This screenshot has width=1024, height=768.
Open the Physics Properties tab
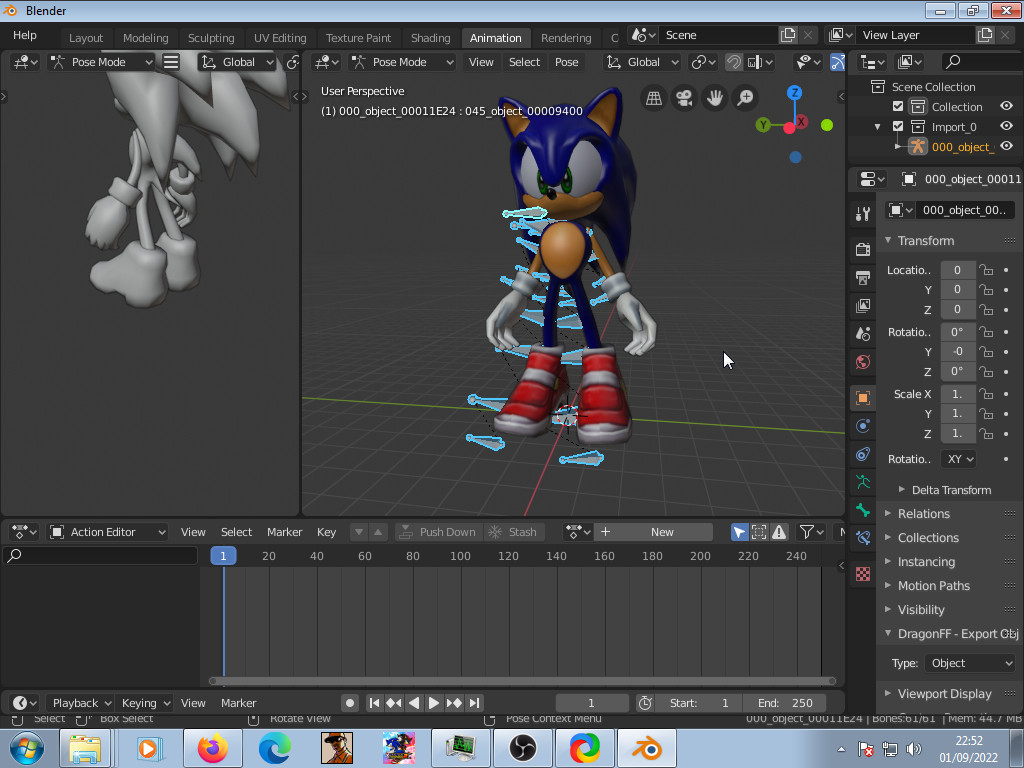(862, 425)
